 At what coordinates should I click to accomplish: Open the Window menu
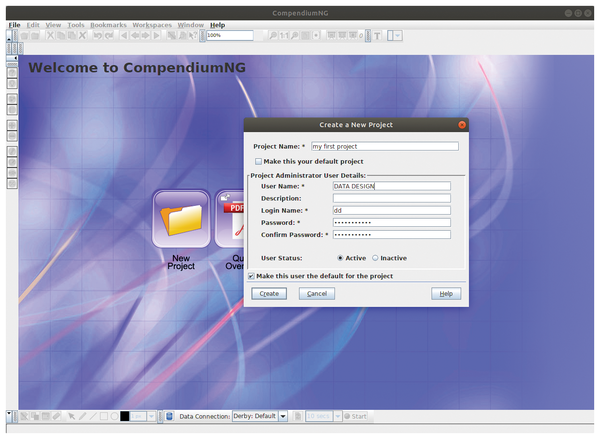(x=191, y=25)
